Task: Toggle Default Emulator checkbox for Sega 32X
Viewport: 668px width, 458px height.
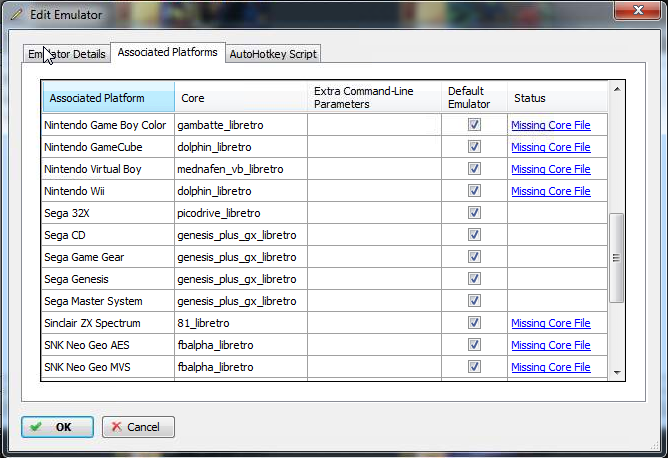Action: tap(474, 213)
